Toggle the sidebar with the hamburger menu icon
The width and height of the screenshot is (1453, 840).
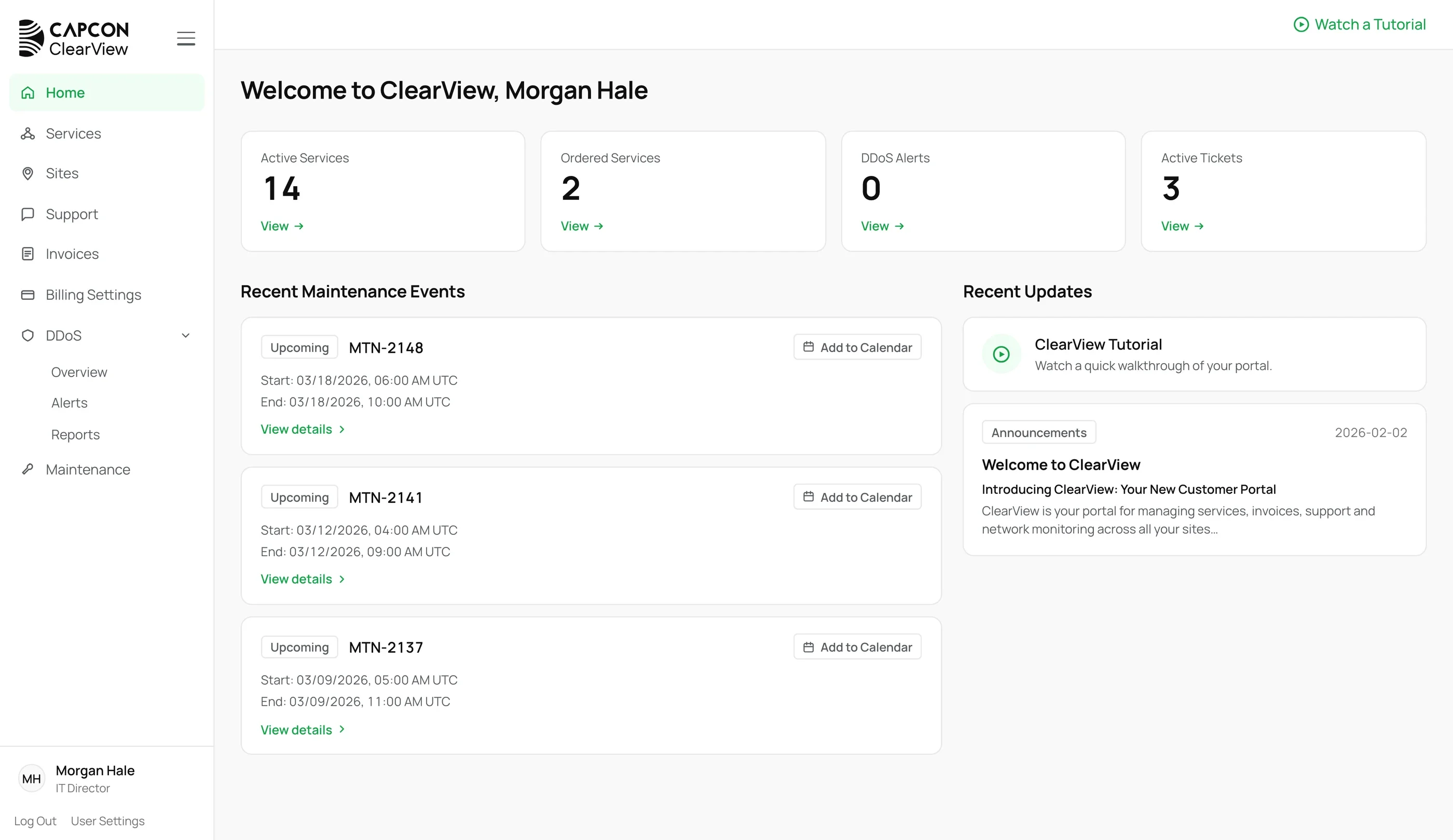[186, 38]
